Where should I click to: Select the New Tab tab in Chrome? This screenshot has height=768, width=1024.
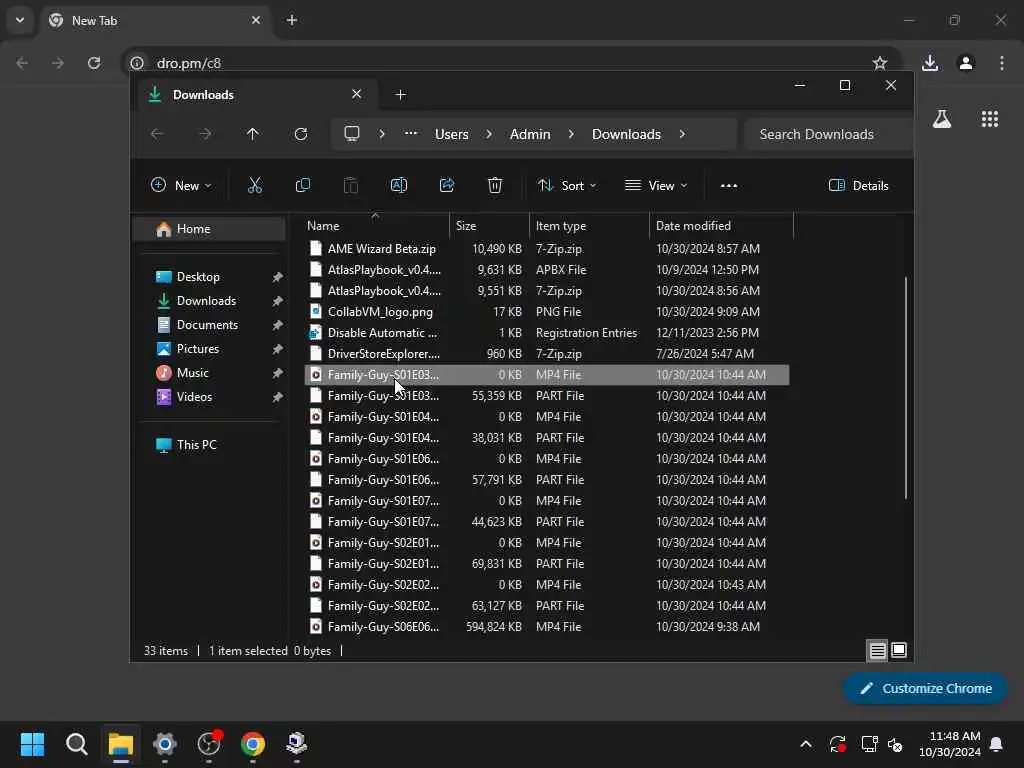155,20
